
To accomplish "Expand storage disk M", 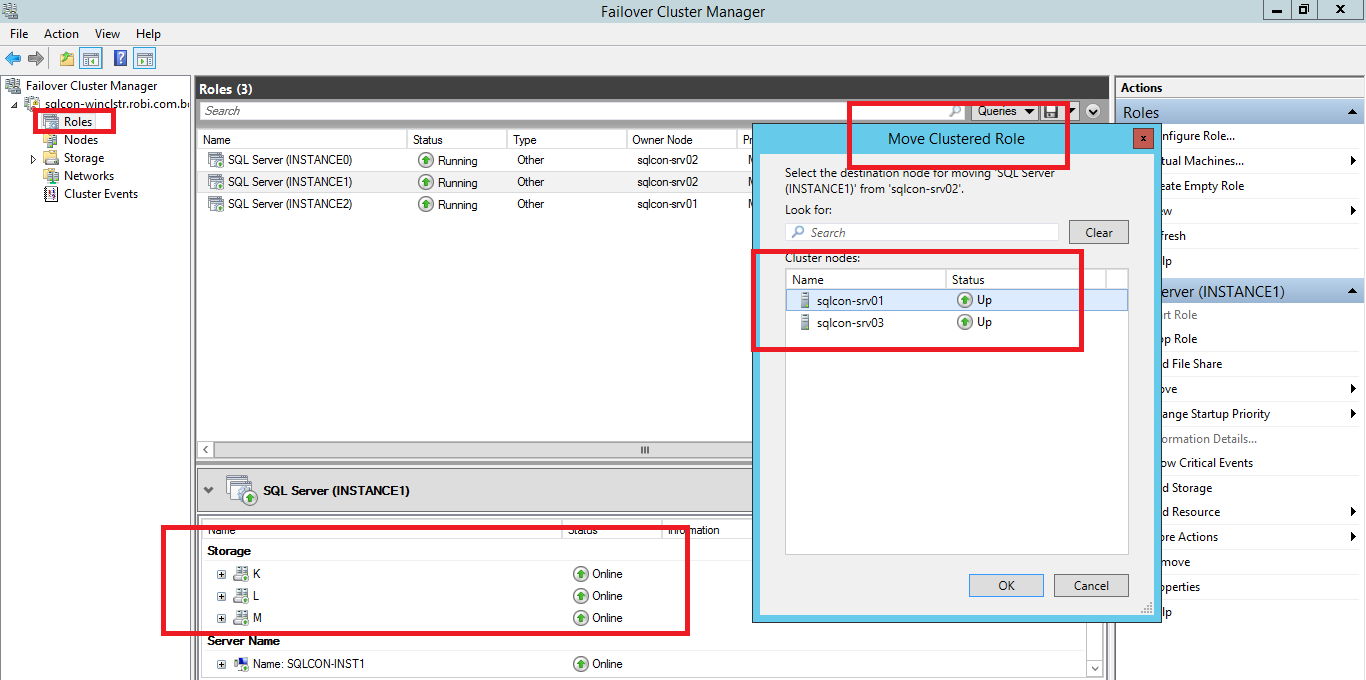I will [221, 618].
